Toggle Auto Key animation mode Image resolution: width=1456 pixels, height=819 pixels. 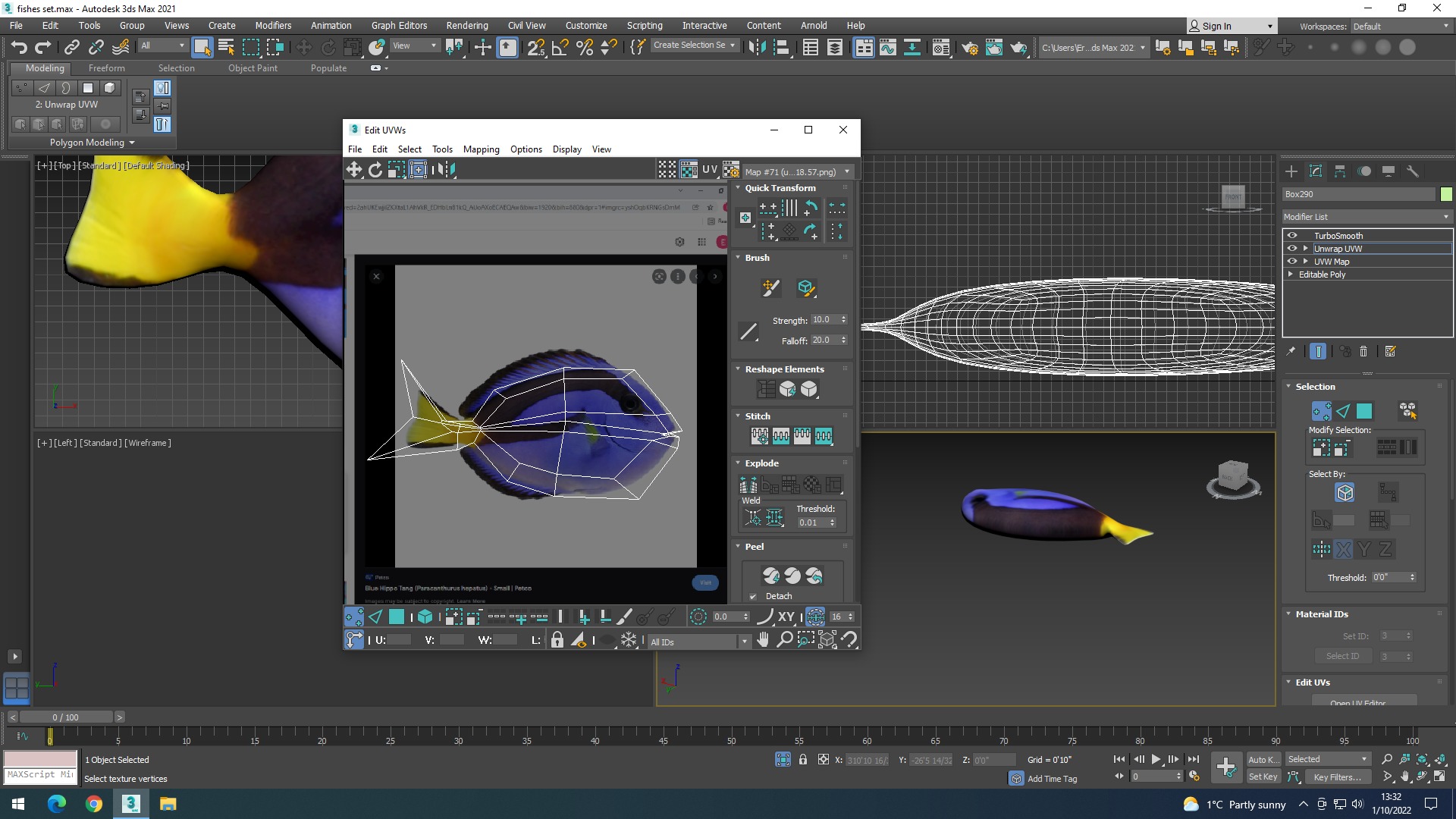tap(1263, 760)
